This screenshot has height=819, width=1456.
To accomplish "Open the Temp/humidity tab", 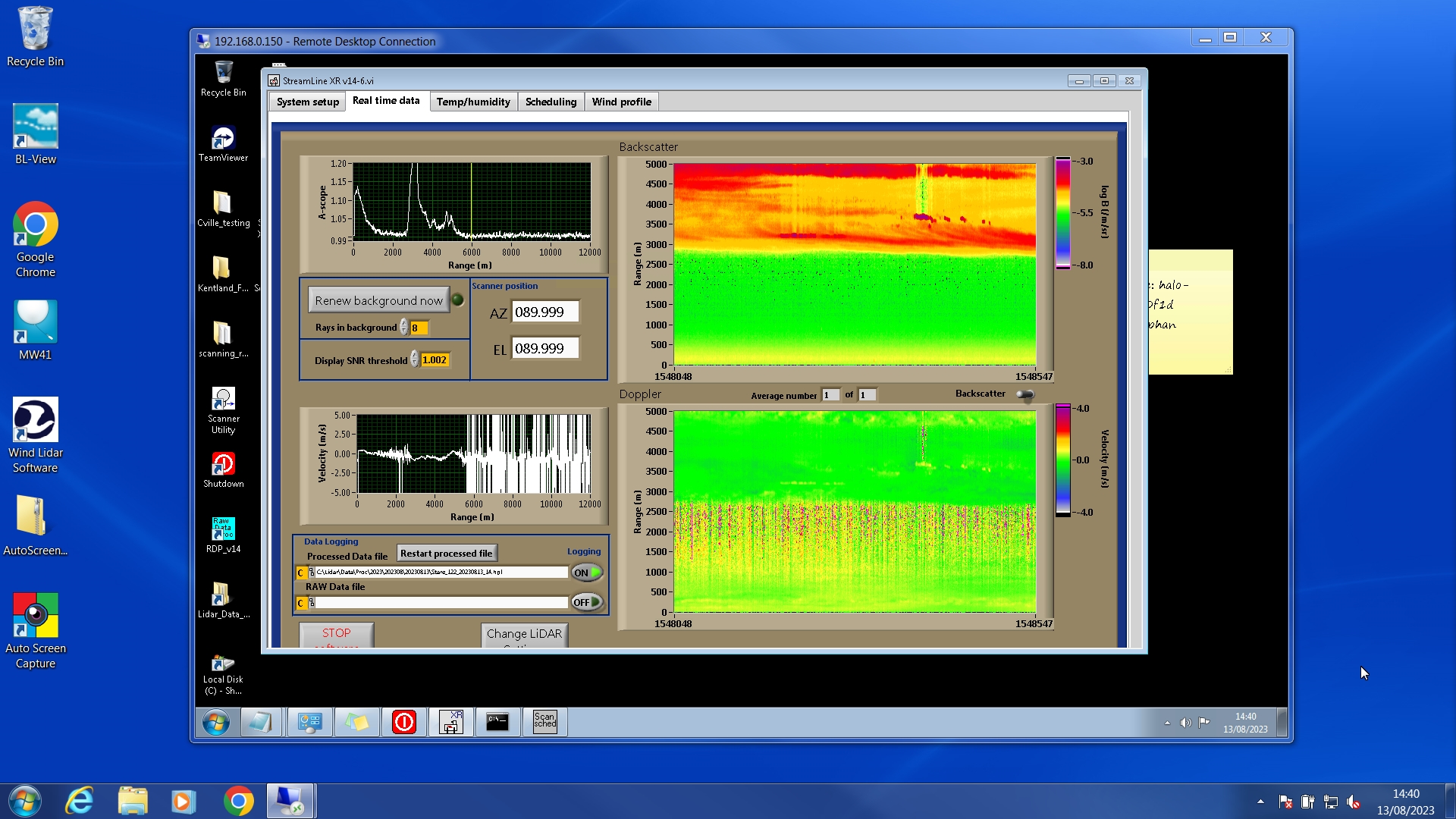I will 473,102.
